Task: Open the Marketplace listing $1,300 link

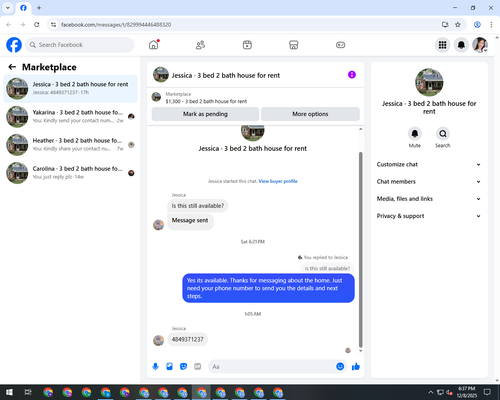Action: 206,101
